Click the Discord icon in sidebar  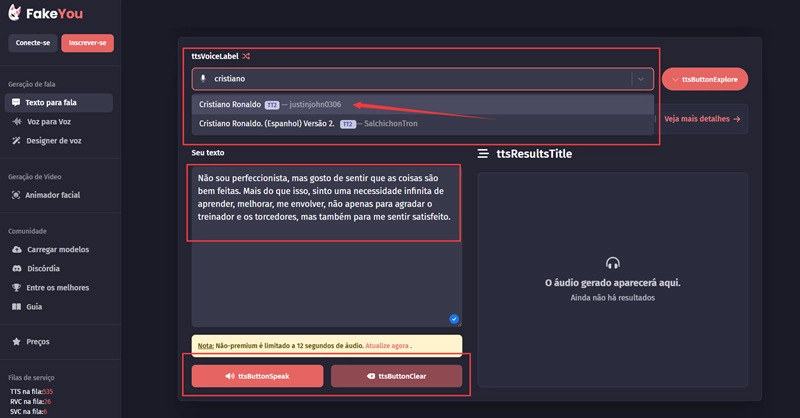pyautogui.click(x=17, y=268)
